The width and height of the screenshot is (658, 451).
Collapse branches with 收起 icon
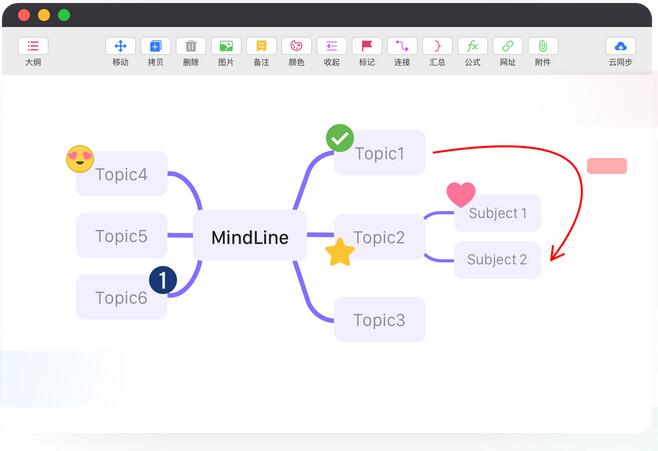[331, 46]
